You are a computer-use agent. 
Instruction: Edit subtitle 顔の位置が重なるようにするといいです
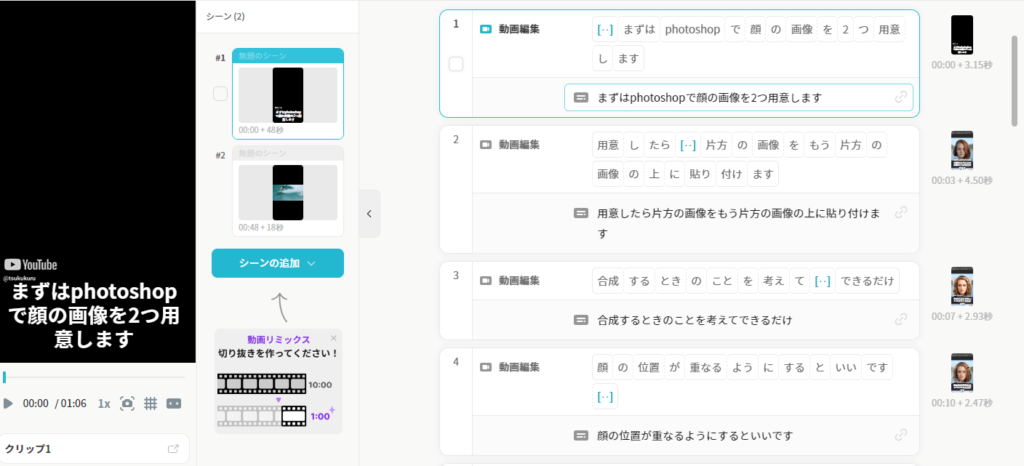(695, 435)
